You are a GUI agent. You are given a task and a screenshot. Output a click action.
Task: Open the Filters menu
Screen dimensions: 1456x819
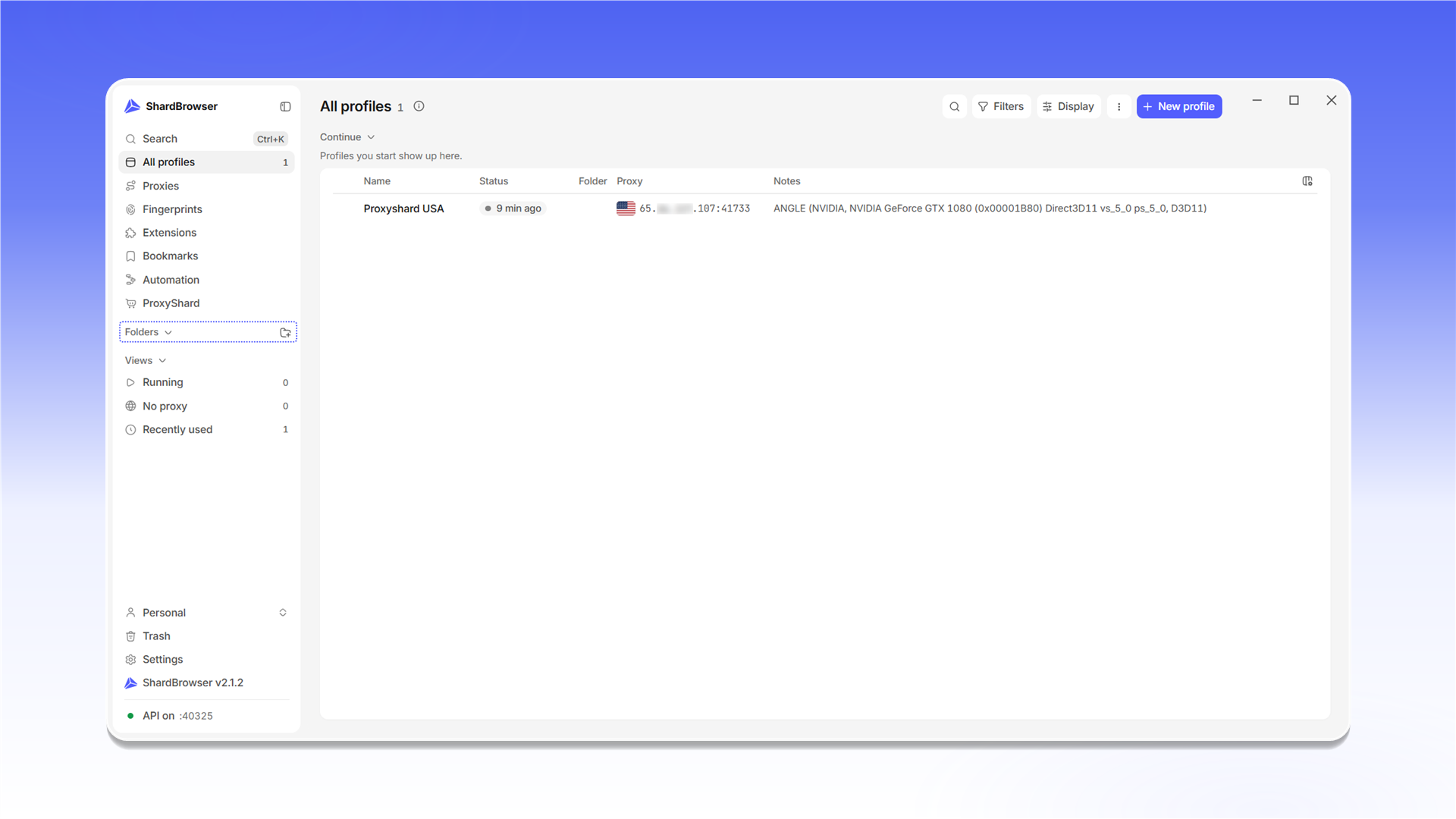point(1001,107)
